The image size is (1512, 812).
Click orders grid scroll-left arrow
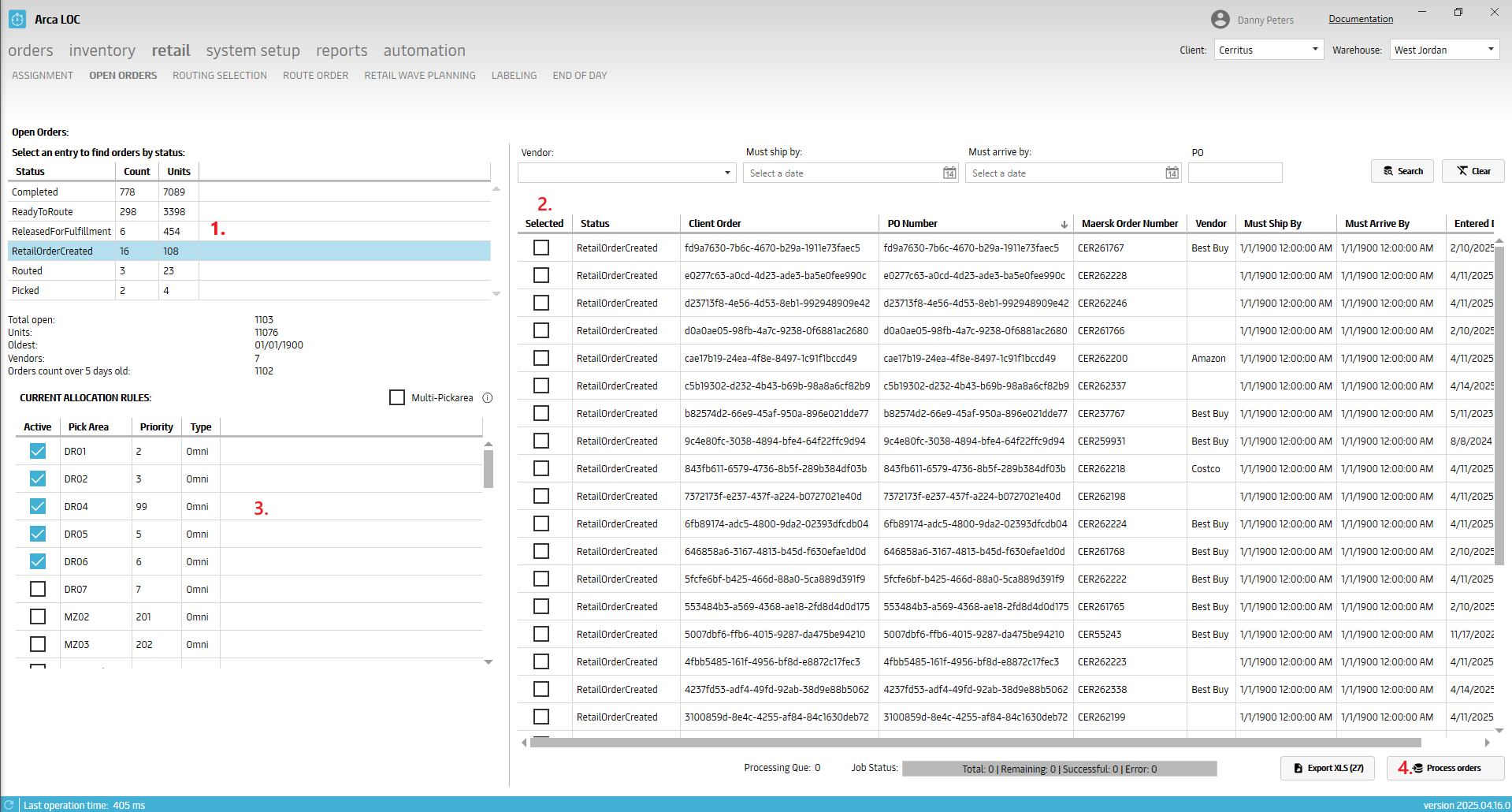524,743
